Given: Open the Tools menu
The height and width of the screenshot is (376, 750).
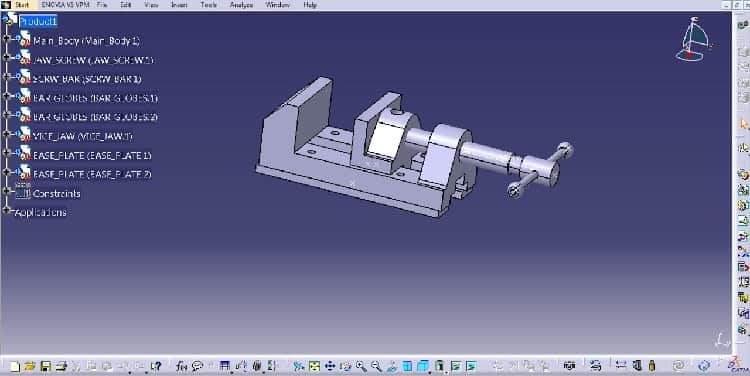Looking at the screenshot, I should pyautogui.click(x=209, y=5).
